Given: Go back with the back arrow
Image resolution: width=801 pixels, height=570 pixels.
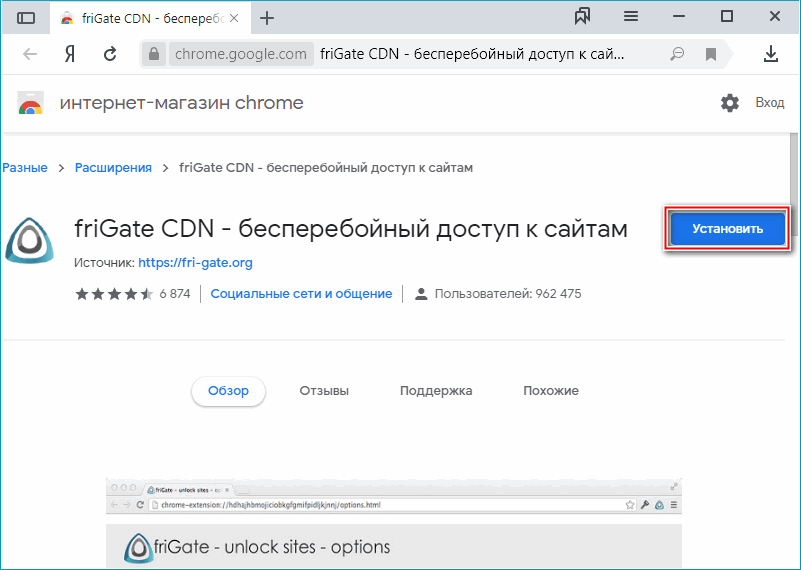Looking at the screenshot, I should [x=30, y=54].
